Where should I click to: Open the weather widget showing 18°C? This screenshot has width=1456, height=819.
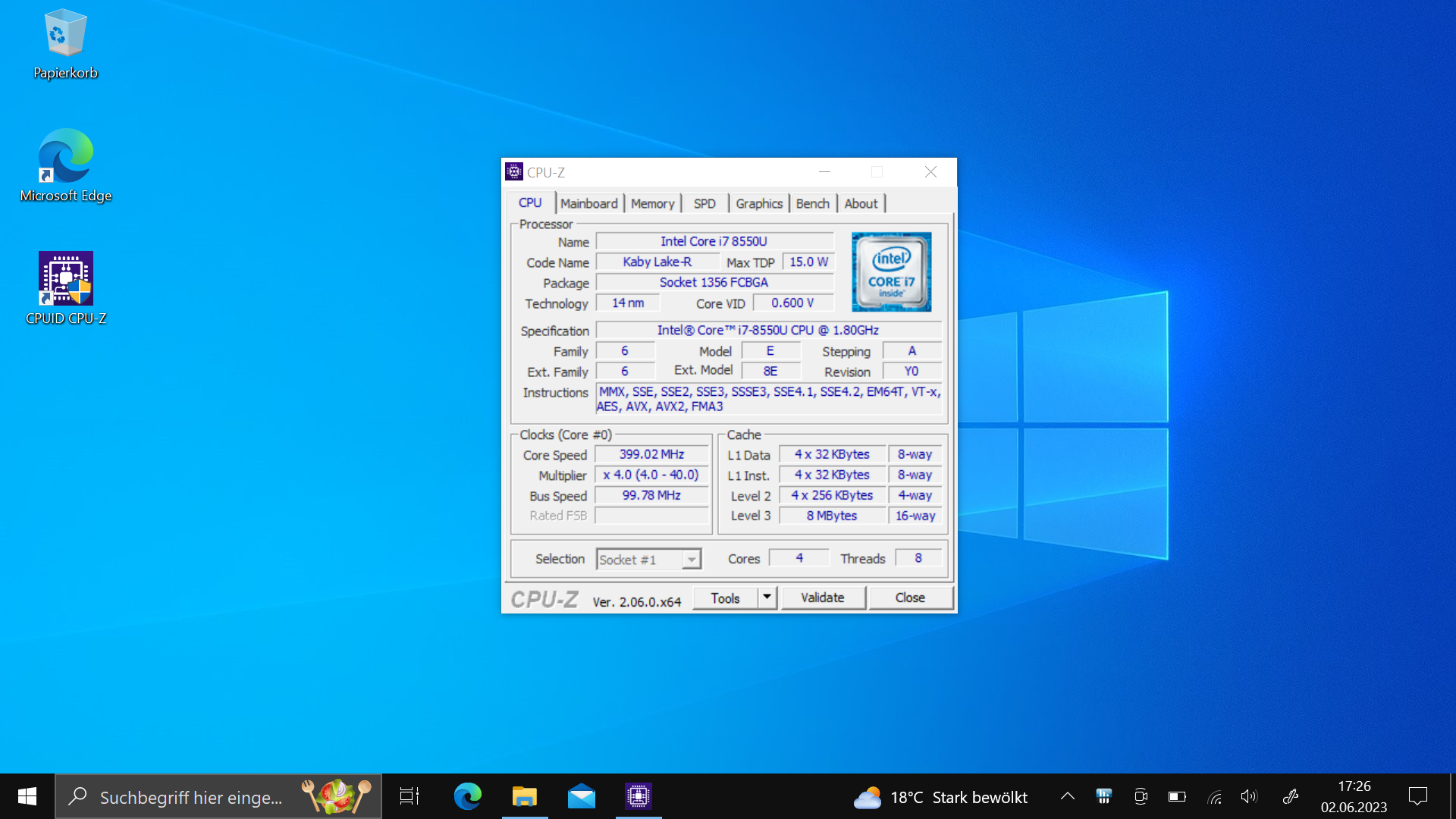940,797
